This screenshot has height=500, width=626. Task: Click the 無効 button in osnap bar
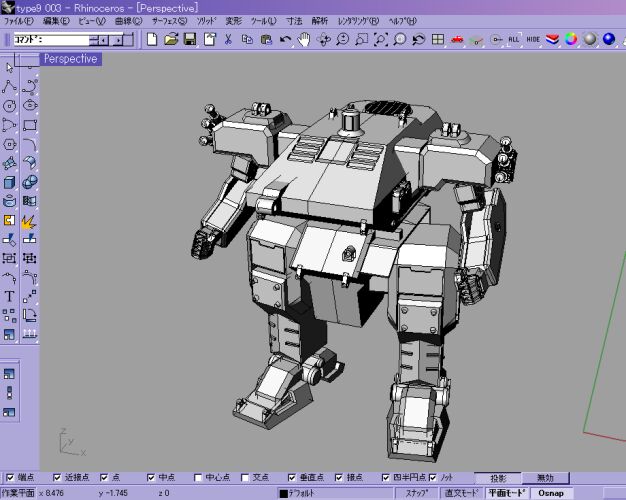[x=545, y=478]
